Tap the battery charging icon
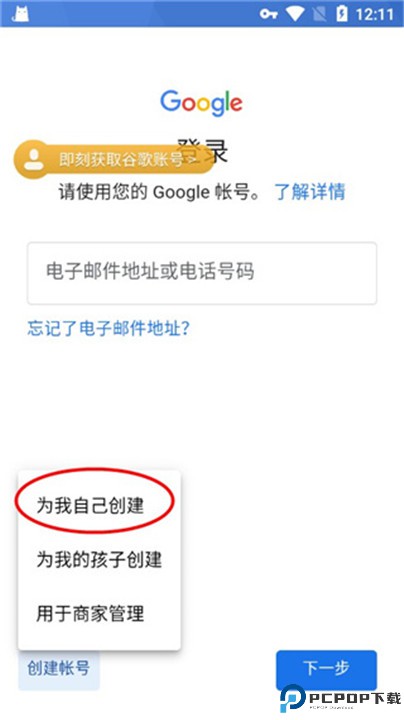This screenshot has width=404, height=720. (342, 14)
